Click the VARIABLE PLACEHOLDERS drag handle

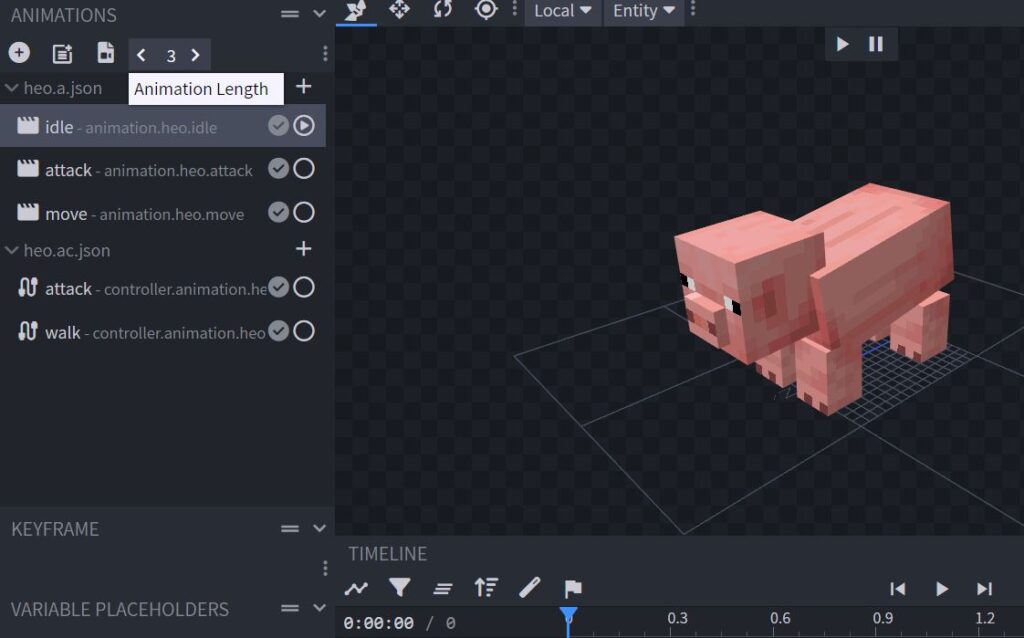click(290, 608)
